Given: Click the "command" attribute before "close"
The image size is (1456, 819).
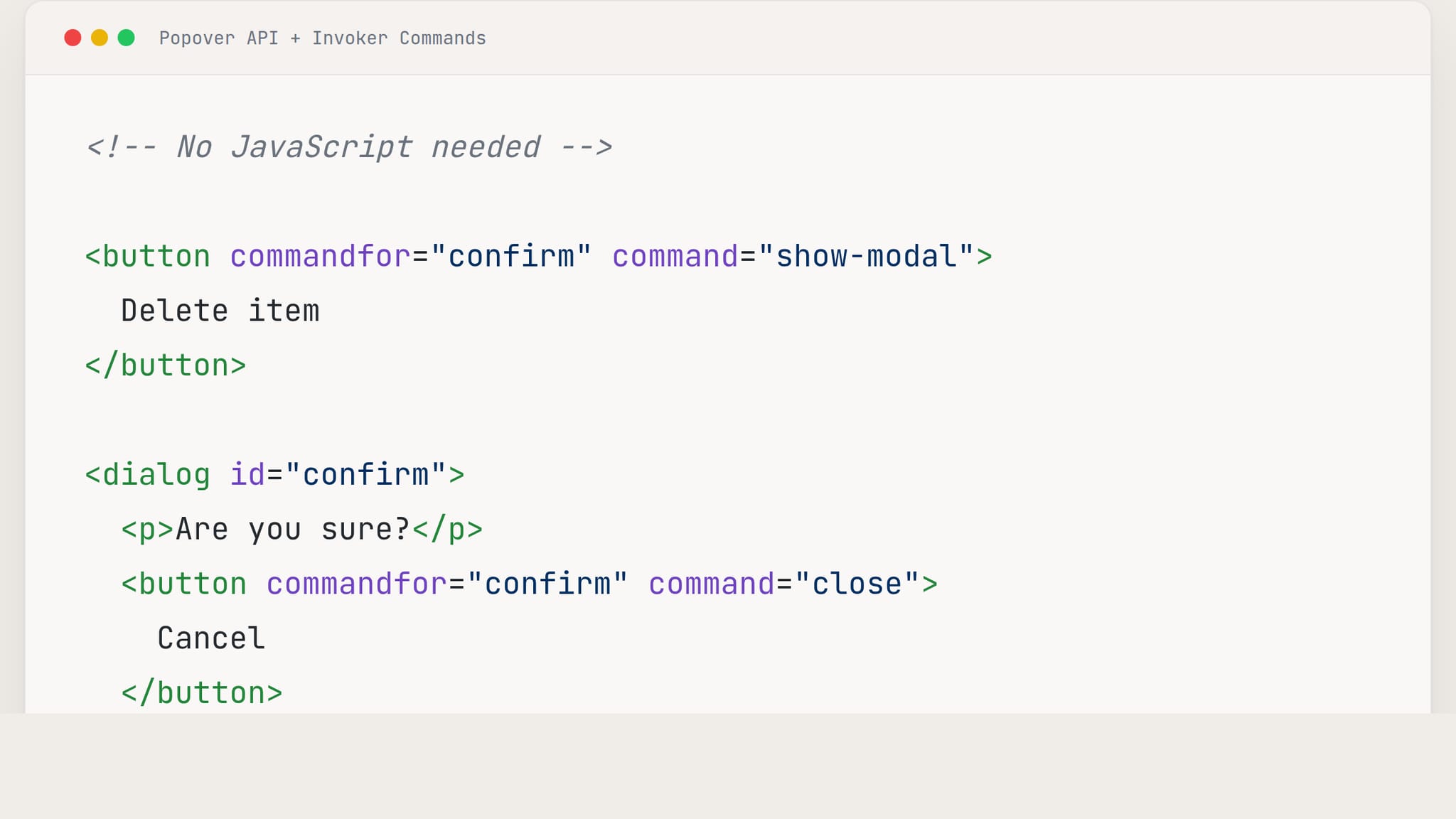Looking at the screenshot, I should tap(711, 584).
